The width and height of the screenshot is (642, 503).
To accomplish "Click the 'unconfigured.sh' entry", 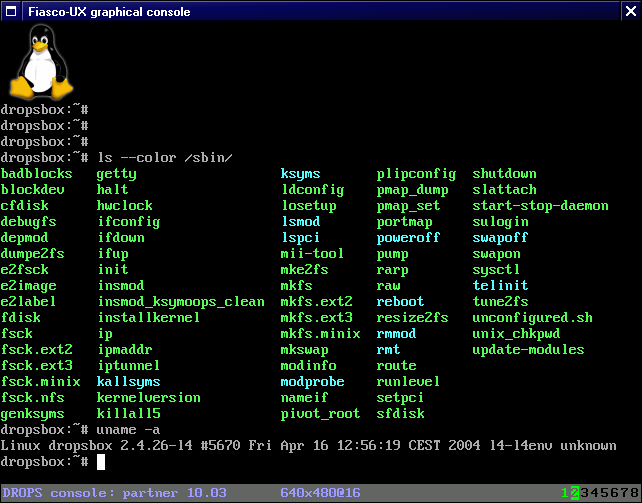I will 532,318.
